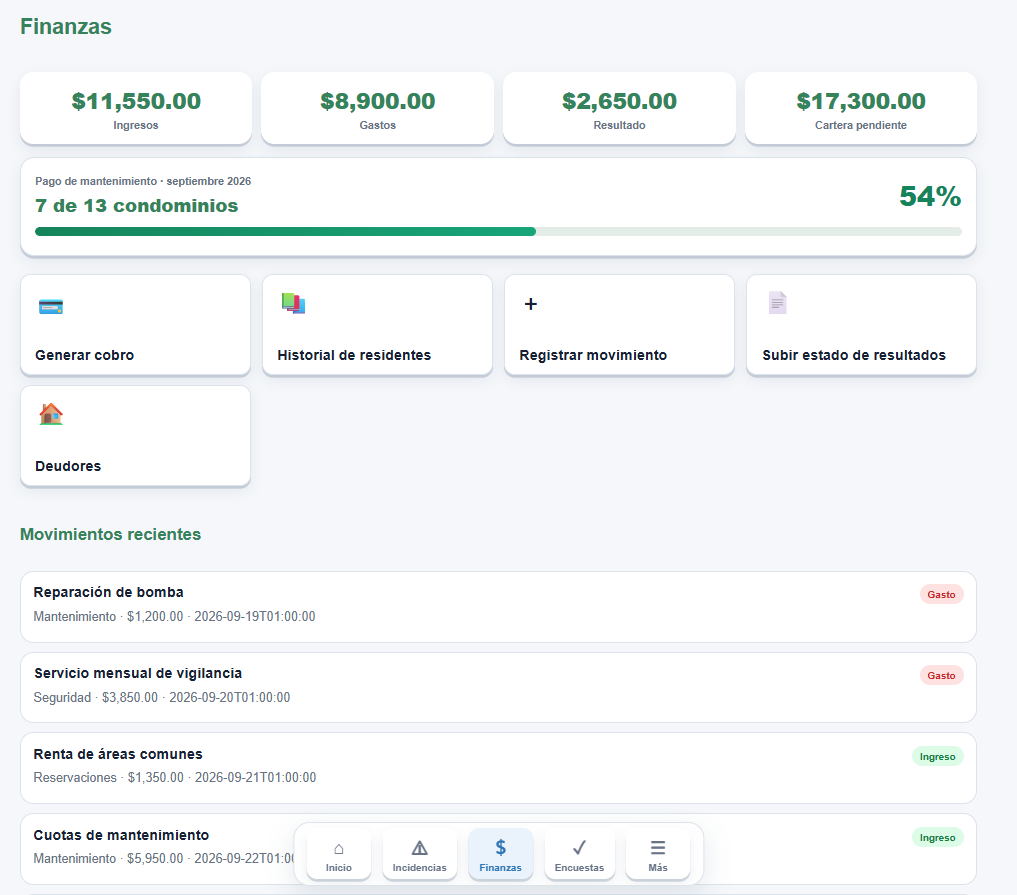Click the checkmark Encuestas icon
Screen dimensions: 1017x895
(x=579, y=847)
